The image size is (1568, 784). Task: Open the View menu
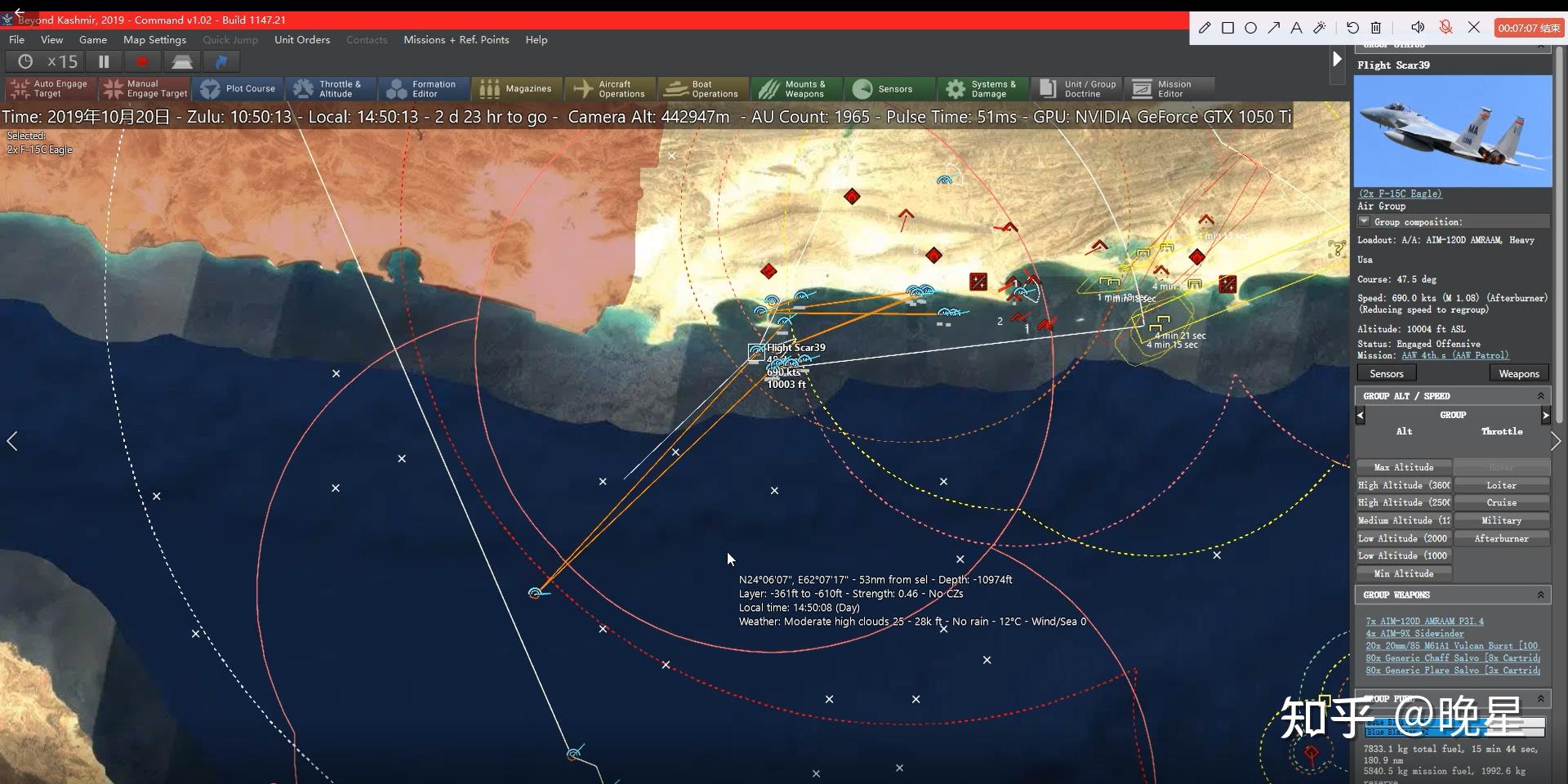tap(51, 39)
